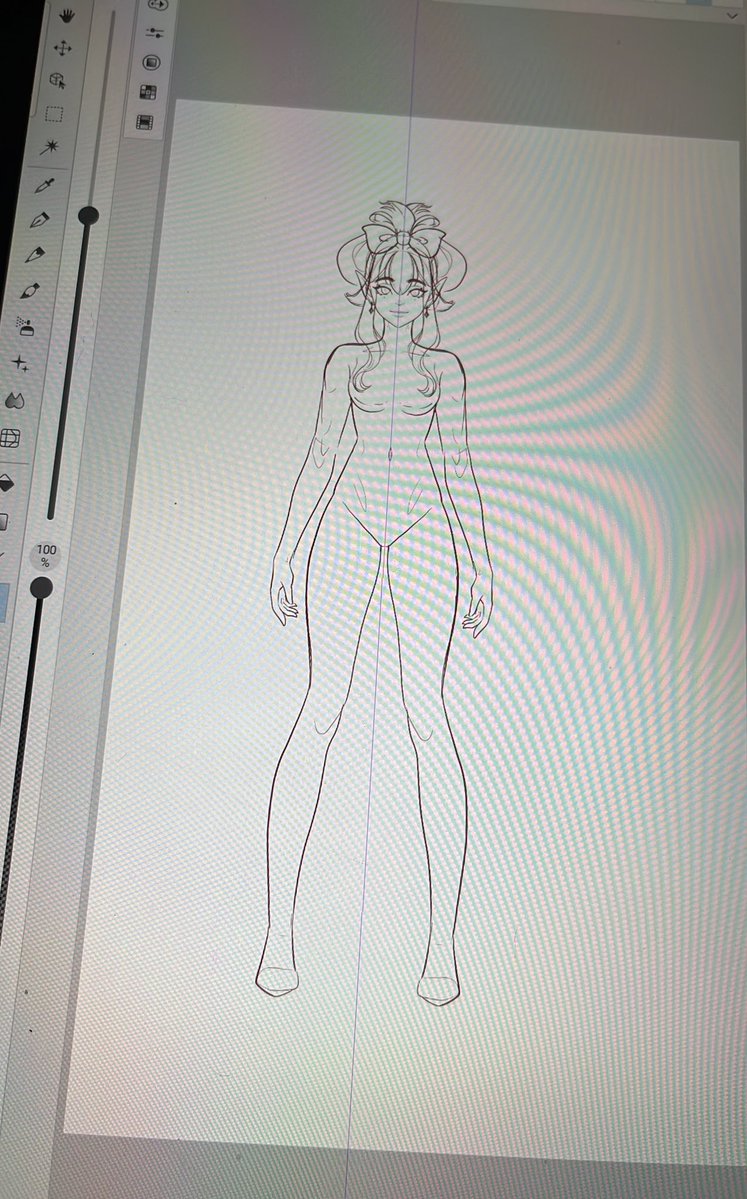
Task: Select the Brush tool
Action: point(30,291)
